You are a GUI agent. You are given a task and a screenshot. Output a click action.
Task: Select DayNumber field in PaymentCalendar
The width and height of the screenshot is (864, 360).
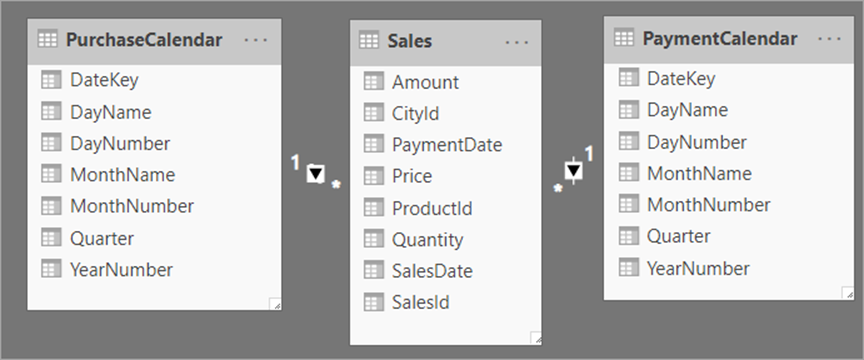click(x=729, y=142)
